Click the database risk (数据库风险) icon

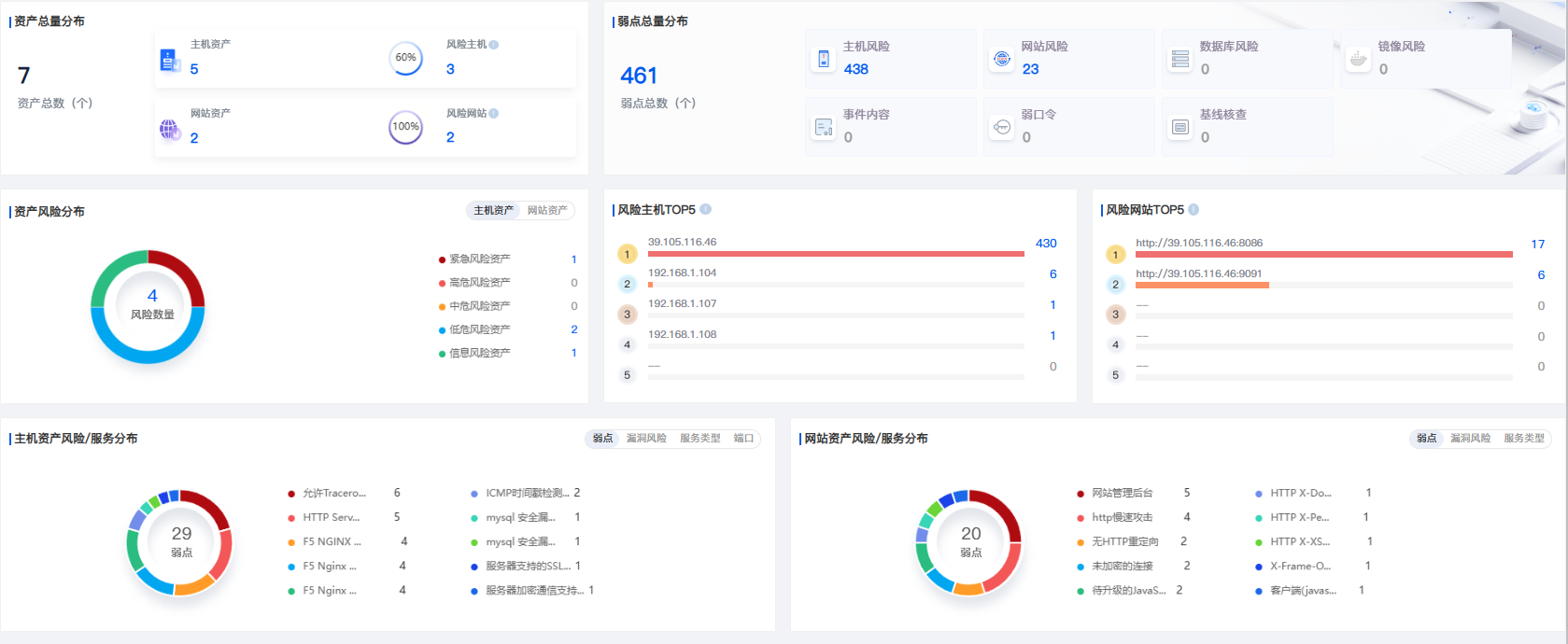[1180, 59]
